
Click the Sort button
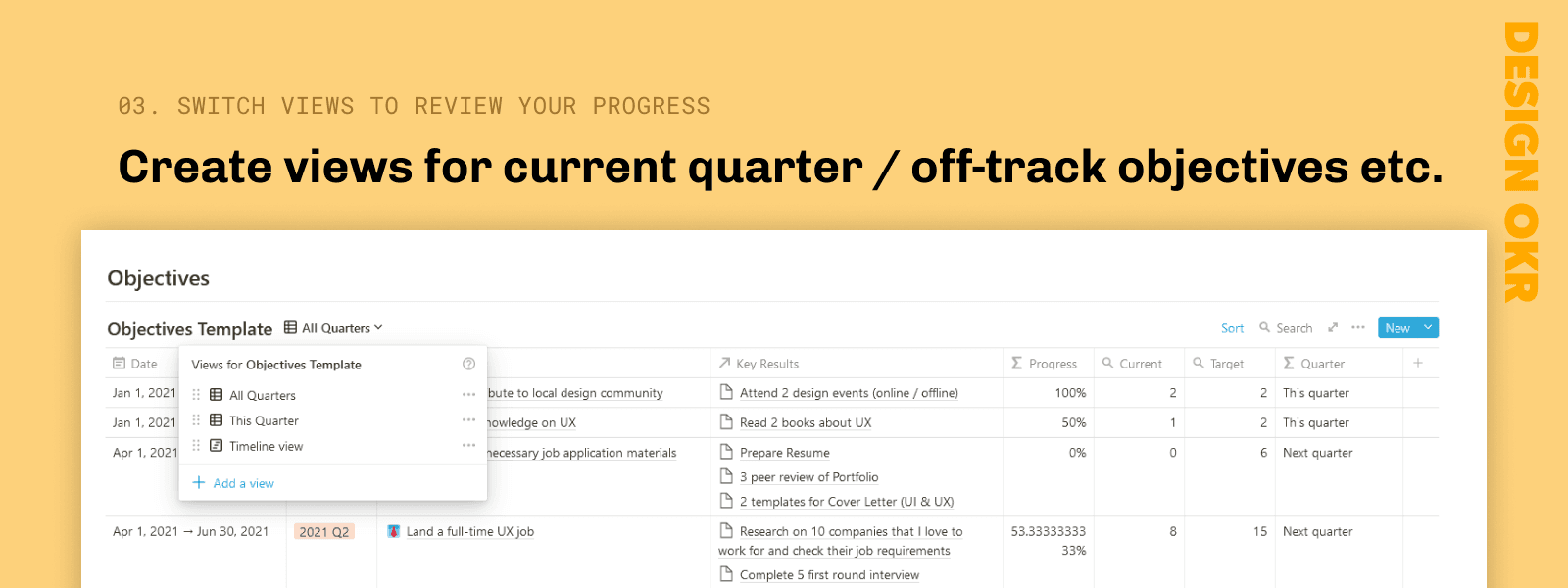pyautogui.click(x=1232, y=328)
